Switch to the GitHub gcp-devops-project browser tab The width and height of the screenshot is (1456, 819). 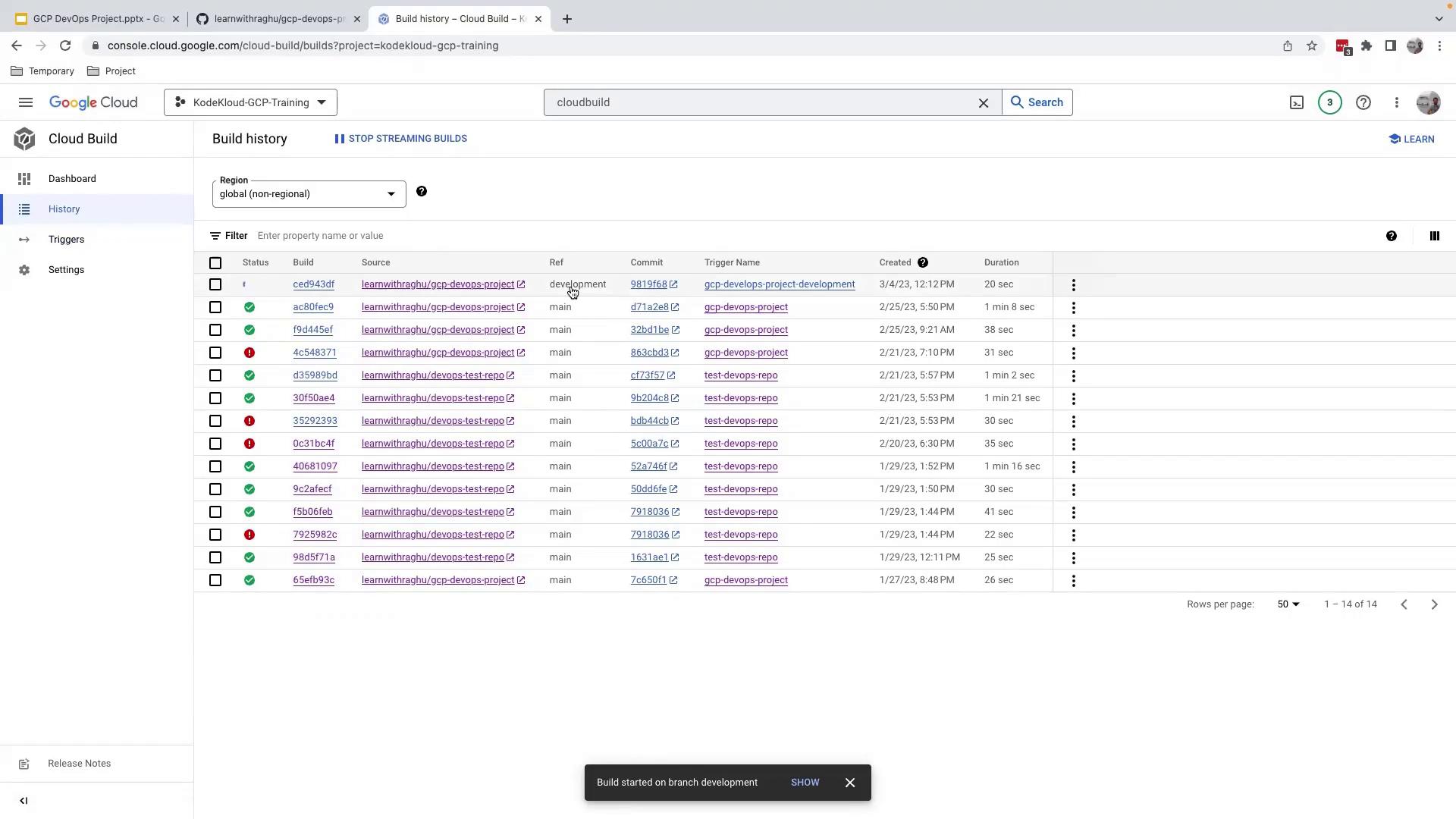(x=278, y=19)
